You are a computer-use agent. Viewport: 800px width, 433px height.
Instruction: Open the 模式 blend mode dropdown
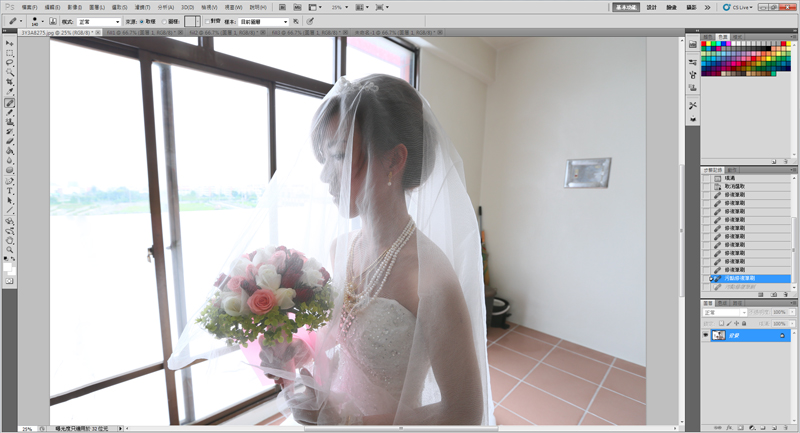point(99,21)
